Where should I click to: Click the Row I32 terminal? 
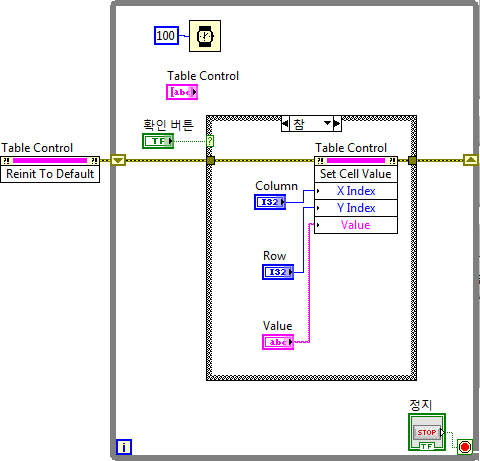click(278, 272)
